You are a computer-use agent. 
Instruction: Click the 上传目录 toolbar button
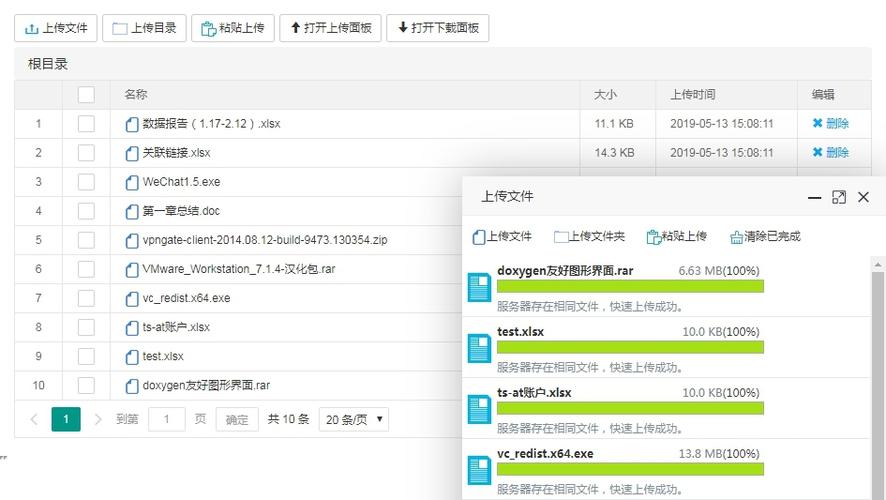pyautogui.click(x=144, y=28)
